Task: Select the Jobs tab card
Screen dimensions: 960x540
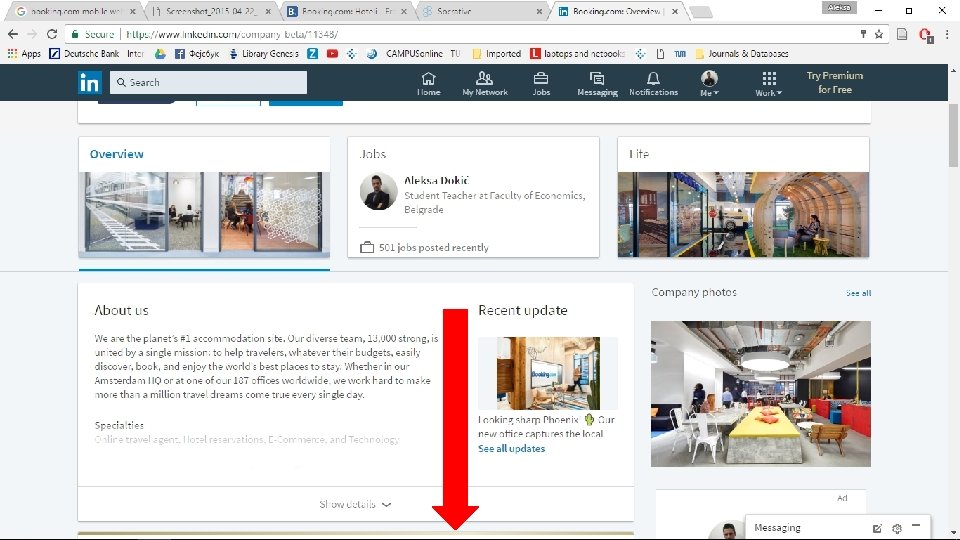Action: (x=473, y=197)
